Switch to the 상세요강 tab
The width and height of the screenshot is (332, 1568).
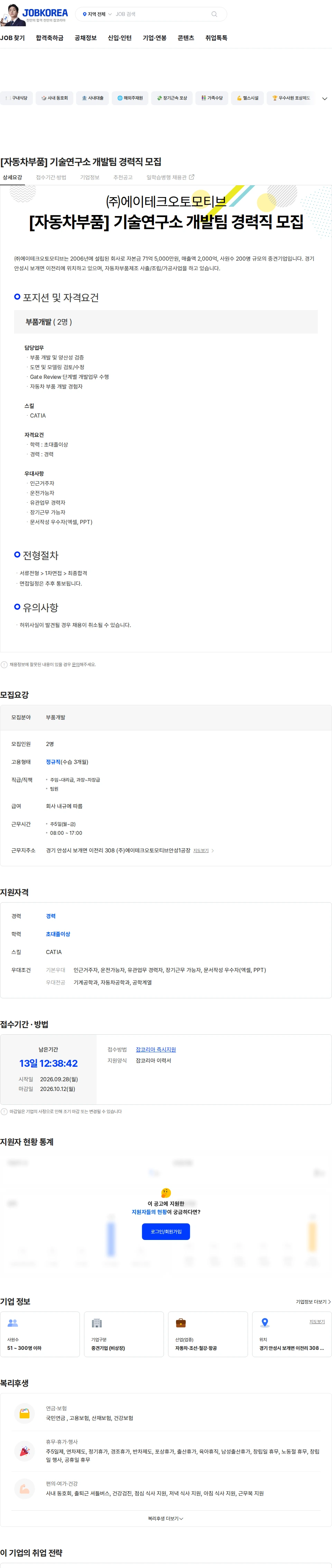[12, 178]
